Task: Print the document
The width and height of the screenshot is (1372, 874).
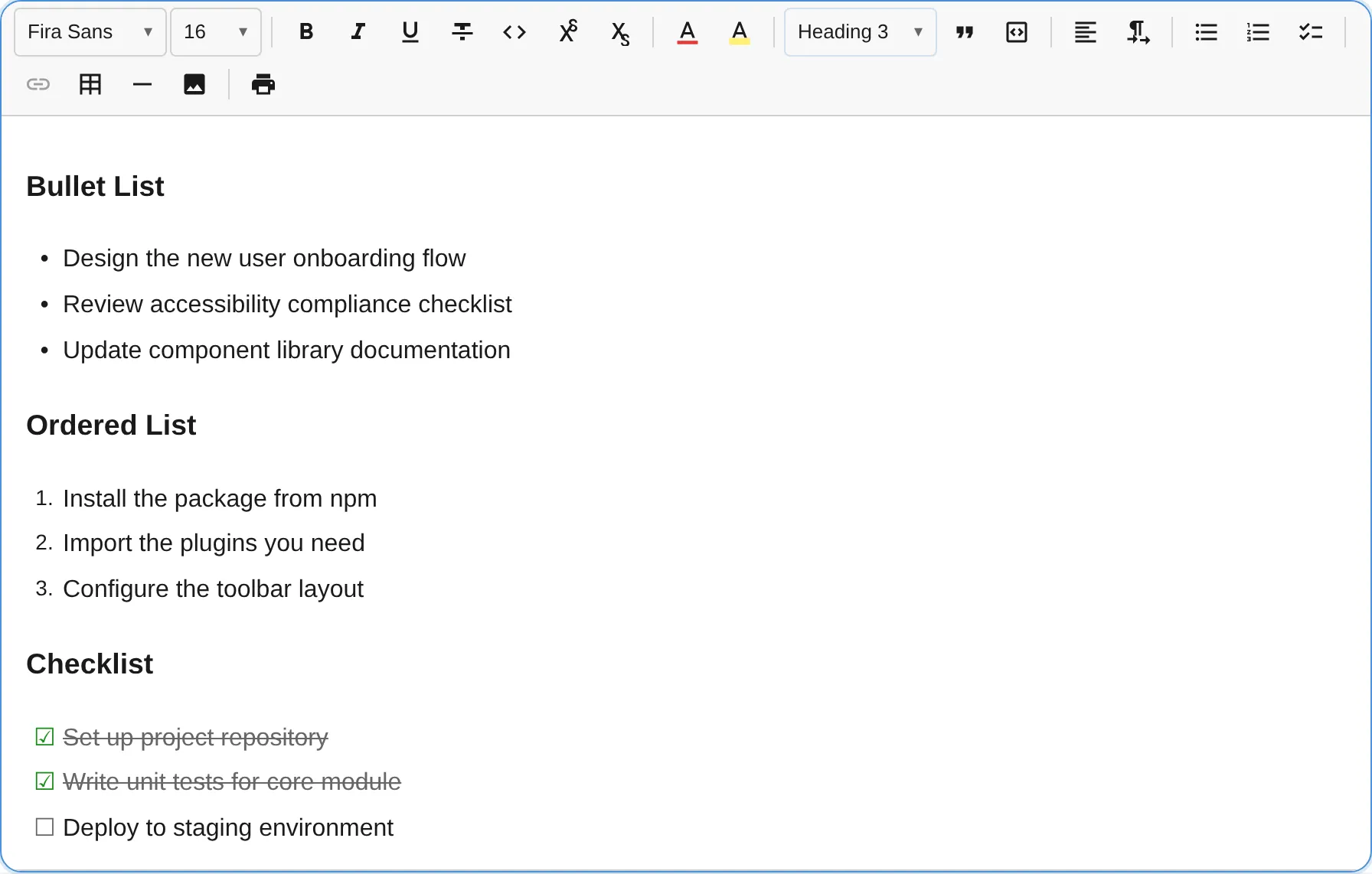Action: pyautogui.click(x=263, y=84)
